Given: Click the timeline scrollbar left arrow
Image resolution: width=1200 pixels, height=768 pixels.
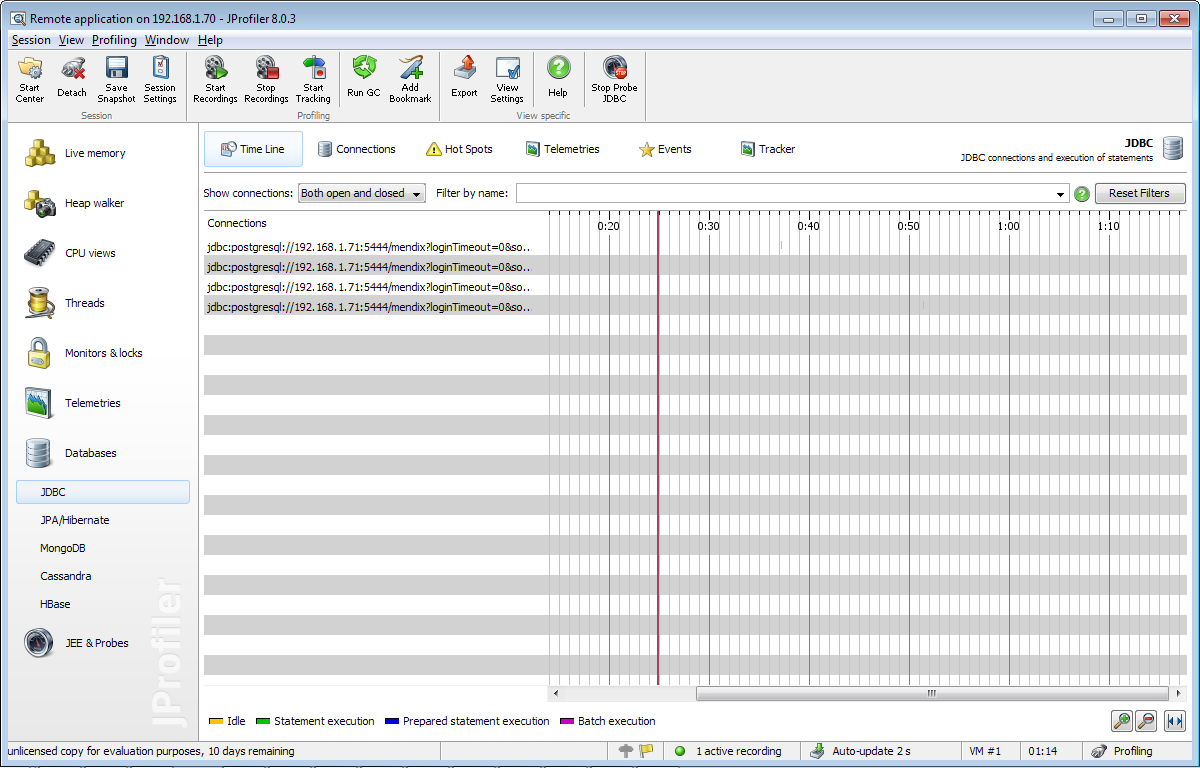Looking at the screenshot, I should click(557, 693).
